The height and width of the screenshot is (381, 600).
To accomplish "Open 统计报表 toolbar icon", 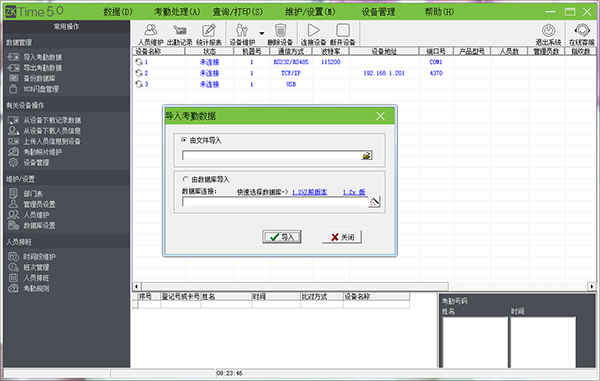I will pos(209,34).
